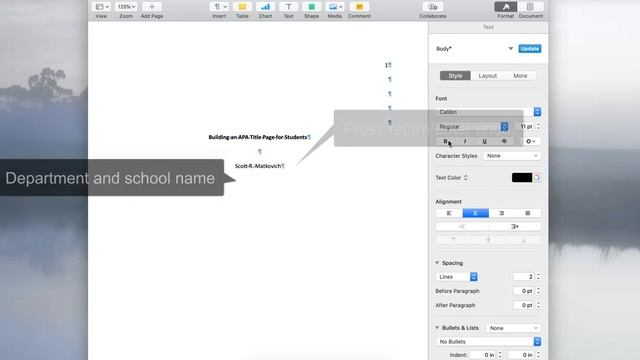Click the Collaborate toolbar icon
The width and height of the screenshot is (640, 360).
click(433, 7)
